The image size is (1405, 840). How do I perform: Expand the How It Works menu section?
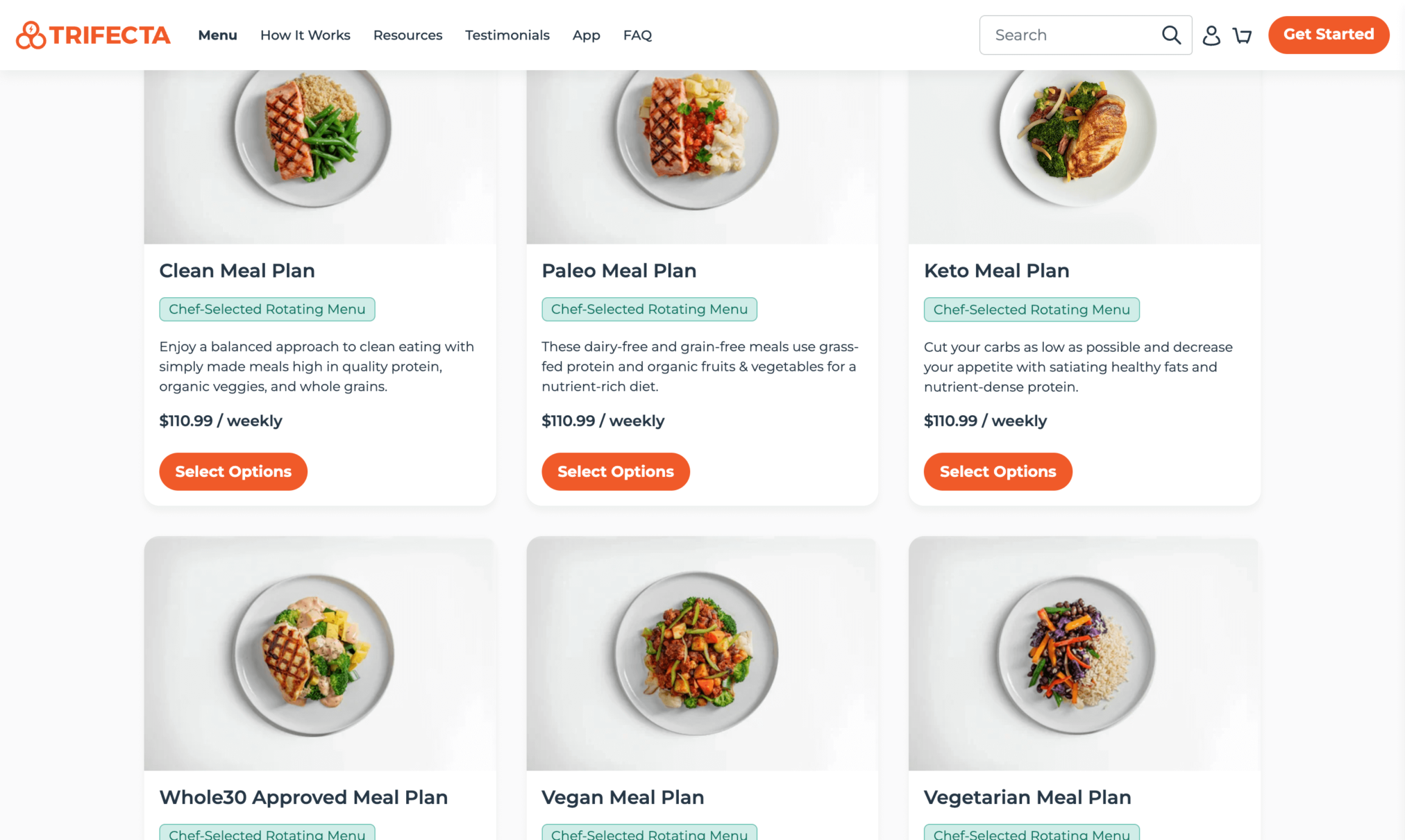click(305, 34)
